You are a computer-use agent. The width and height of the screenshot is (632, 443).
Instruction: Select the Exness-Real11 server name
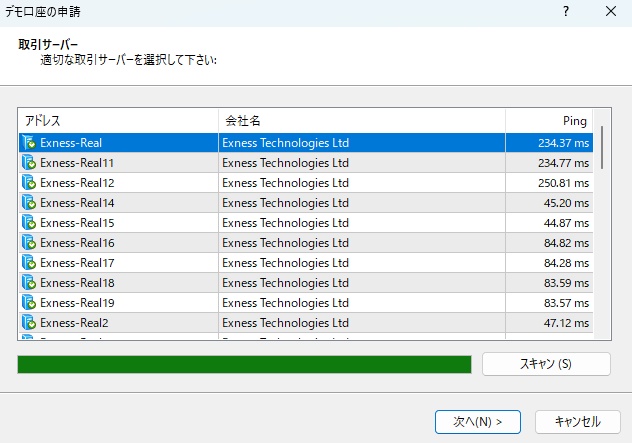[x=77, y=163]
